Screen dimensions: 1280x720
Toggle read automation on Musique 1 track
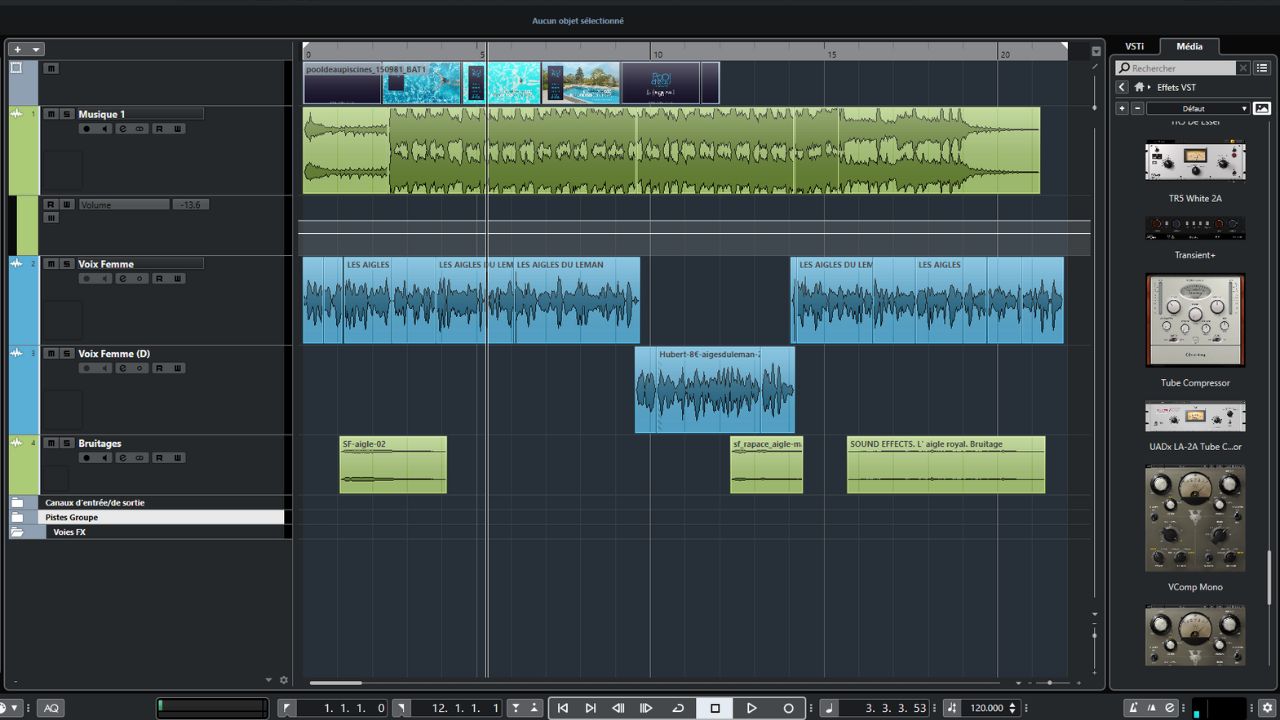pos(159,129)
